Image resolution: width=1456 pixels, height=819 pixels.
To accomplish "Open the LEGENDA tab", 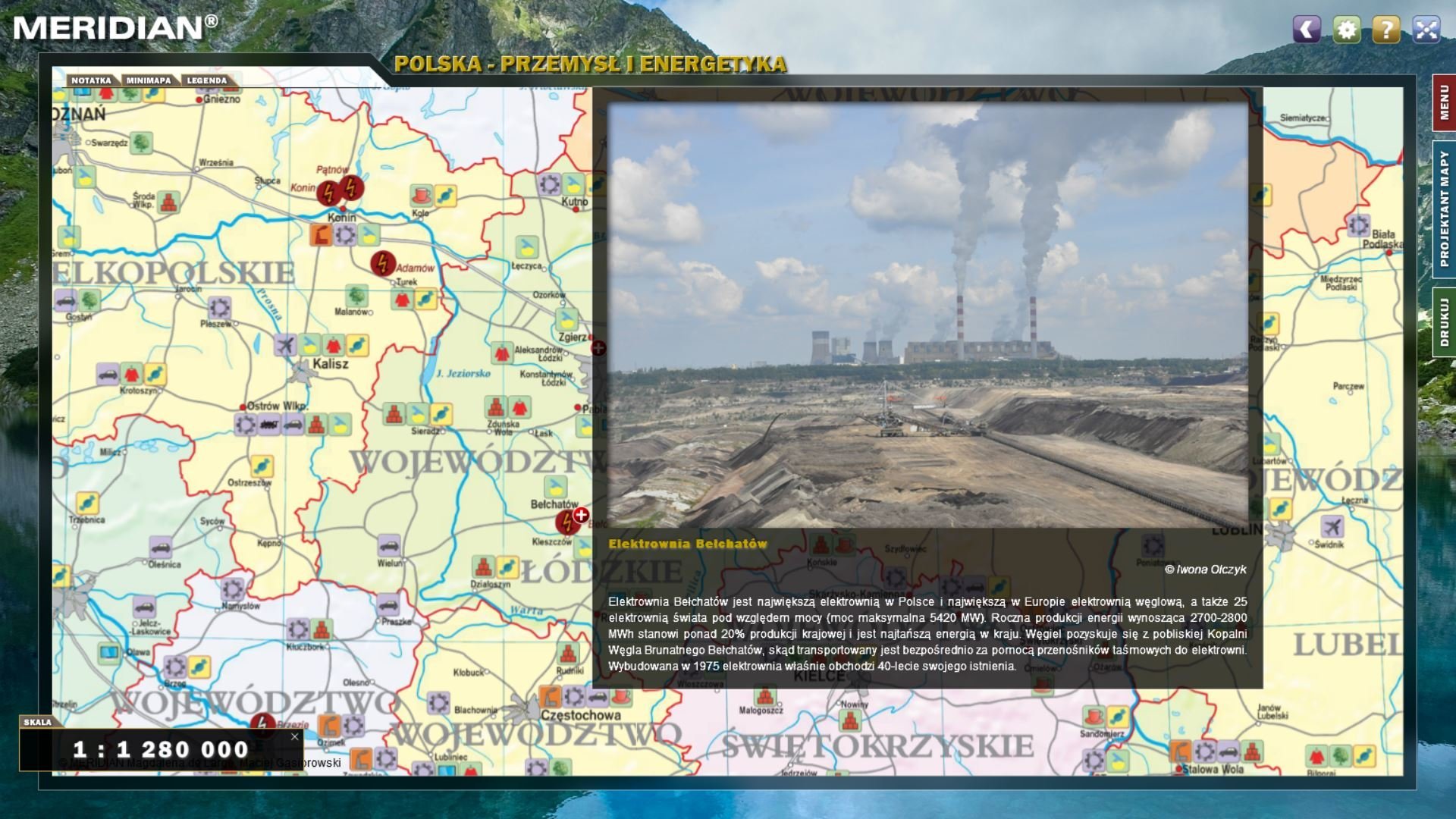I will [207, 80].
